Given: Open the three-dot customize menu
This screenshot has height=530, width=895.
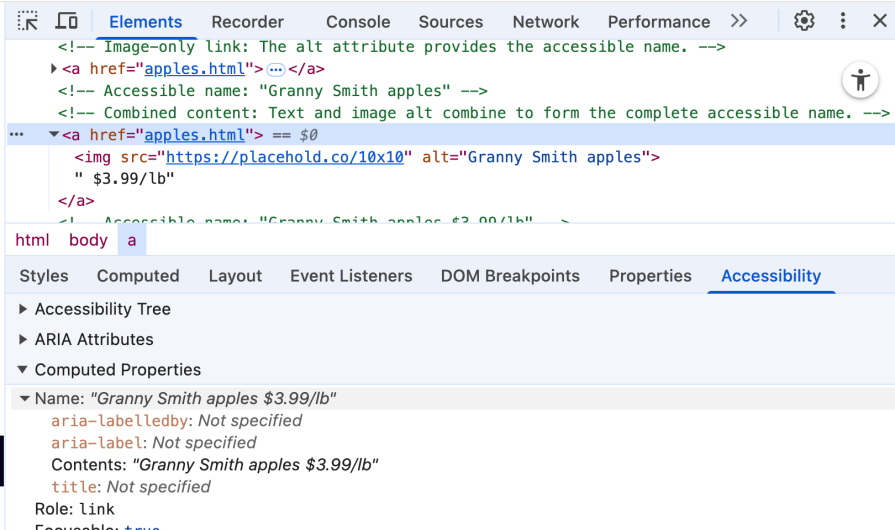Looking at the screenshot, I should 842,21.
